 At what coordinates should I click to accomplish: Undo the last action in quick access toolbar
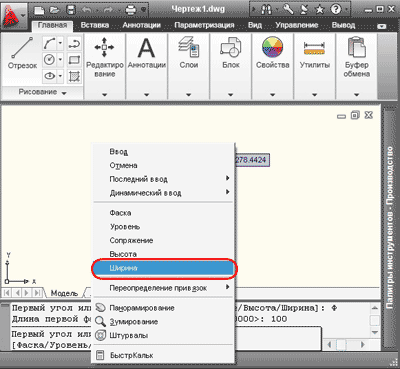(86, 10)
